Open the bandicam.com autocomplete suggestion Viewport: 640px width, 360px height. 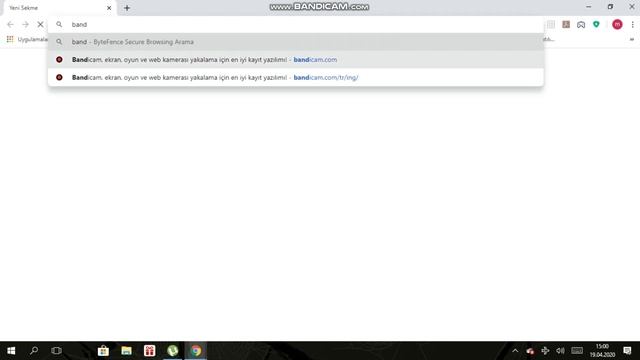pos(296,60)
